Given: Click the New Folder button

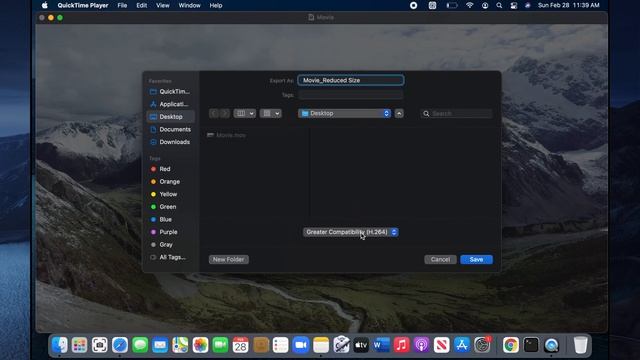Looking at the screenshot, I should click(x=229, y=260).
